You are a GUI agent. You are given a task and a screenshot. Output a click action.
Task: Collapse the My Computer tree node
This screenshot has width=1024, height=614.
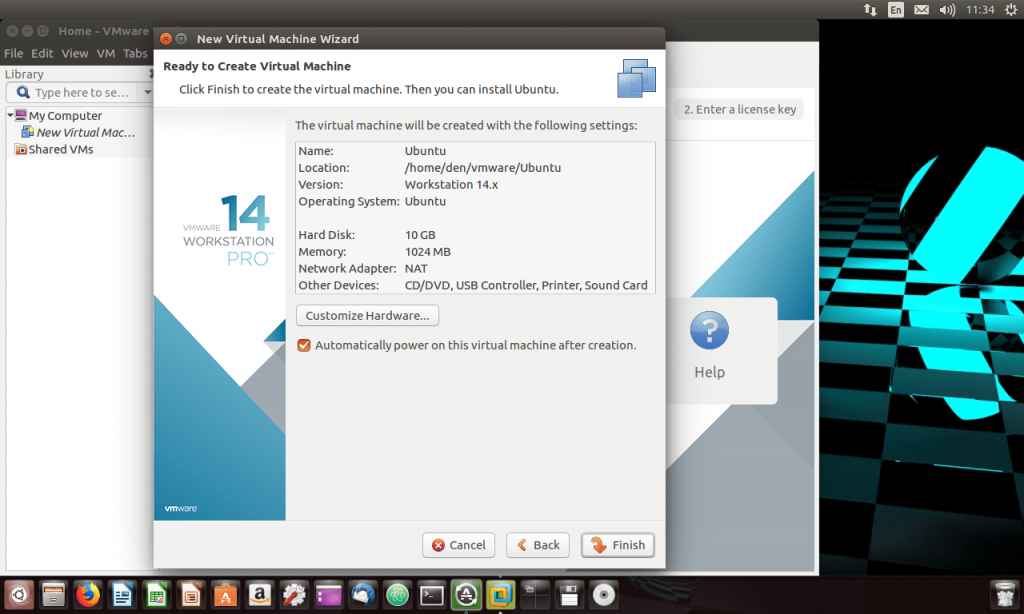coord(10,115)
